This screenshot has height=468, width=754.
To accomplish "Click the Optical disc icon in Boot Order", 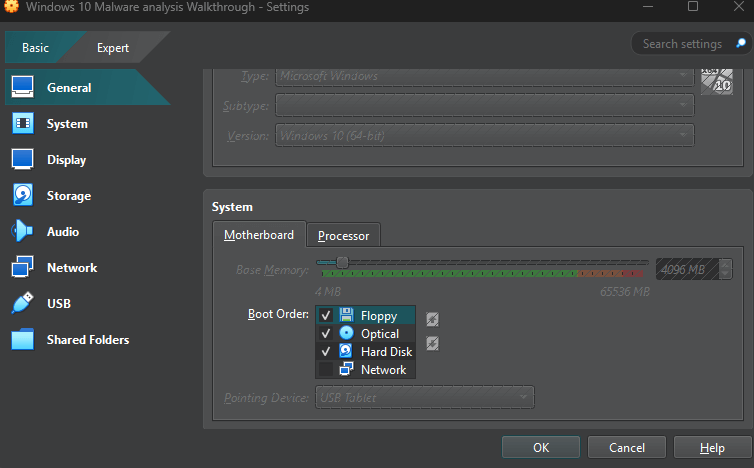I will point(346,333).
